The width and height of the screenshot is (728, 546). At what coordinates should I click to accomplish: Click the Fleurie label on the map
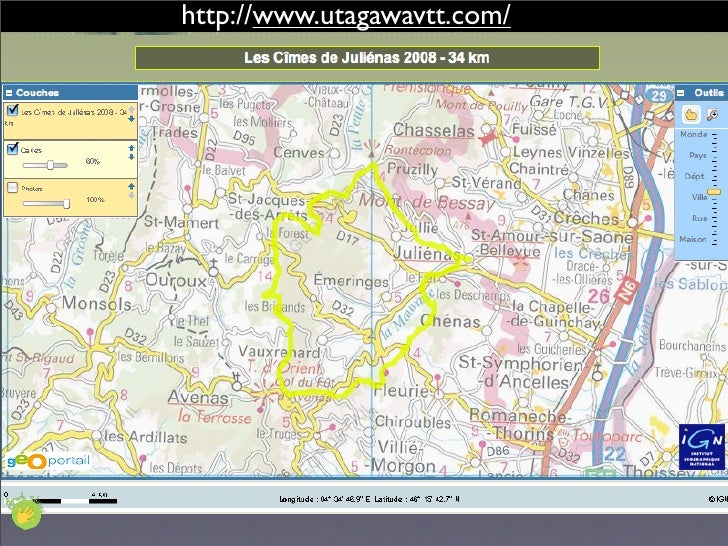[x=402, y=391]
